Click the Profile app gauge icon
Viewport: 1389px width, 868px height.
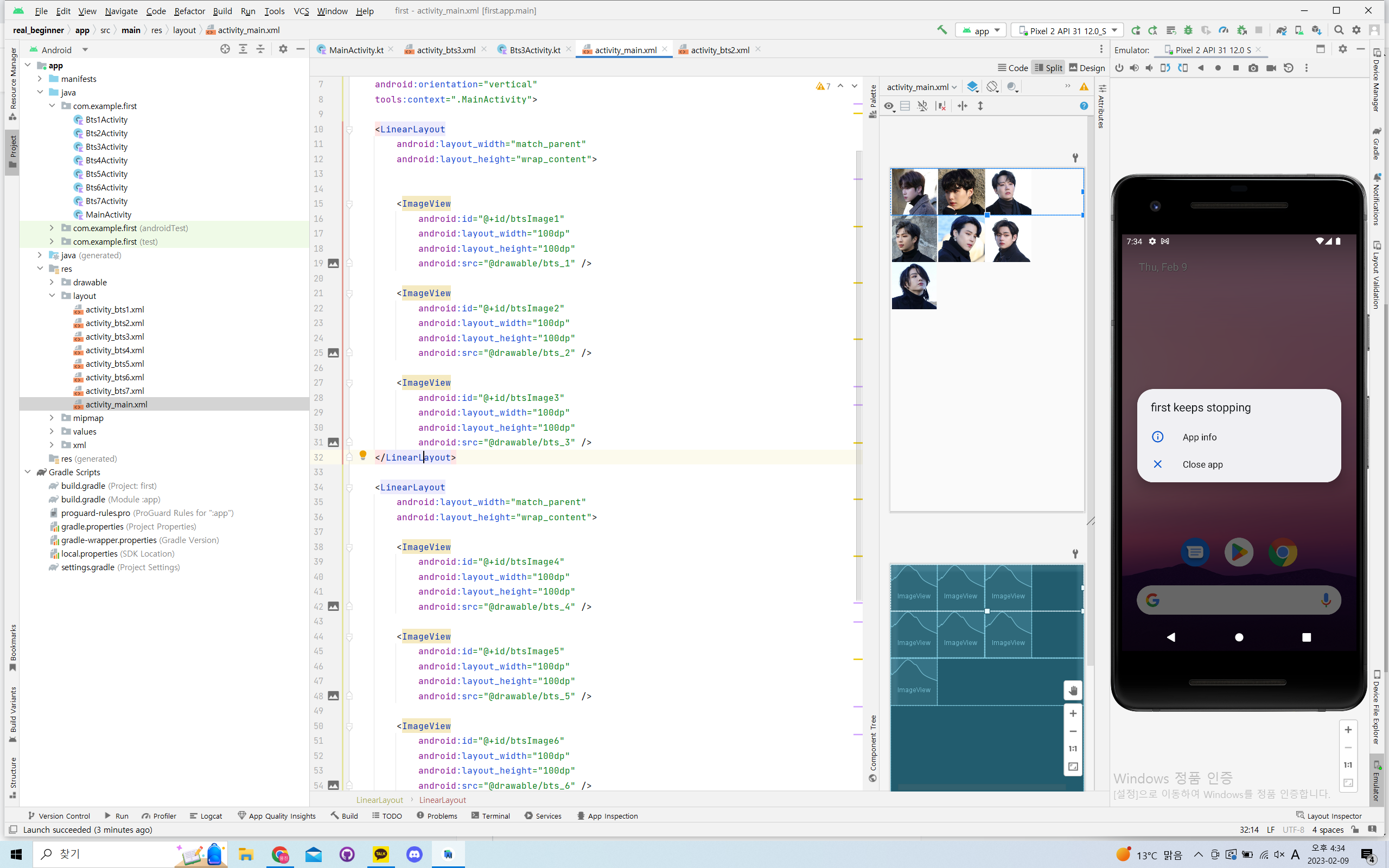[1224, 30]
